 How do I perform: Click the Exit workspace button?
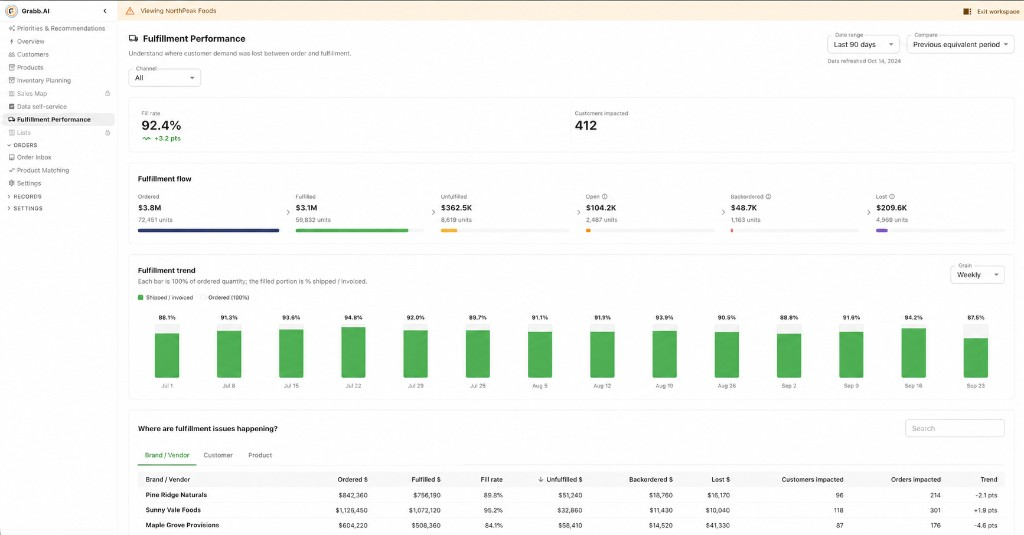pos(991,11)
